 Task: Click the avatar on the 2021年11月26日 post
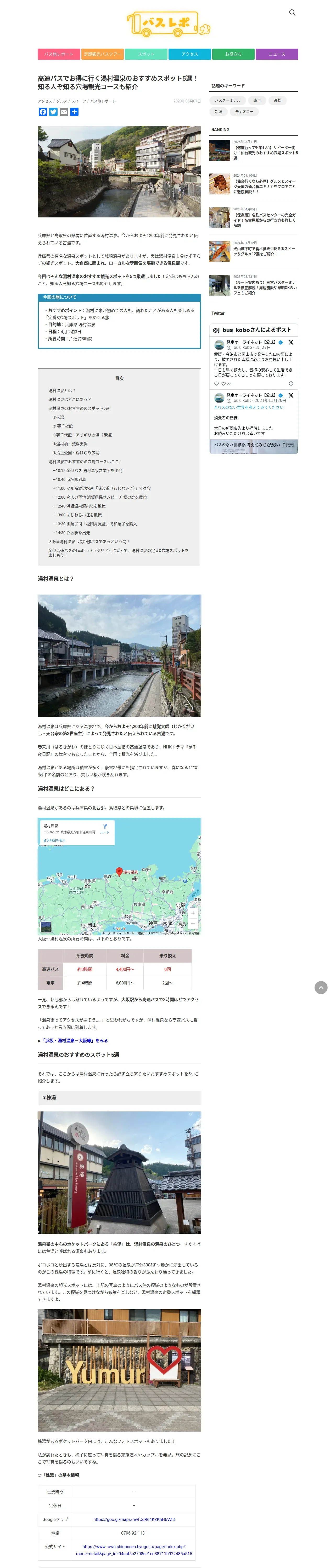(219, 397)
